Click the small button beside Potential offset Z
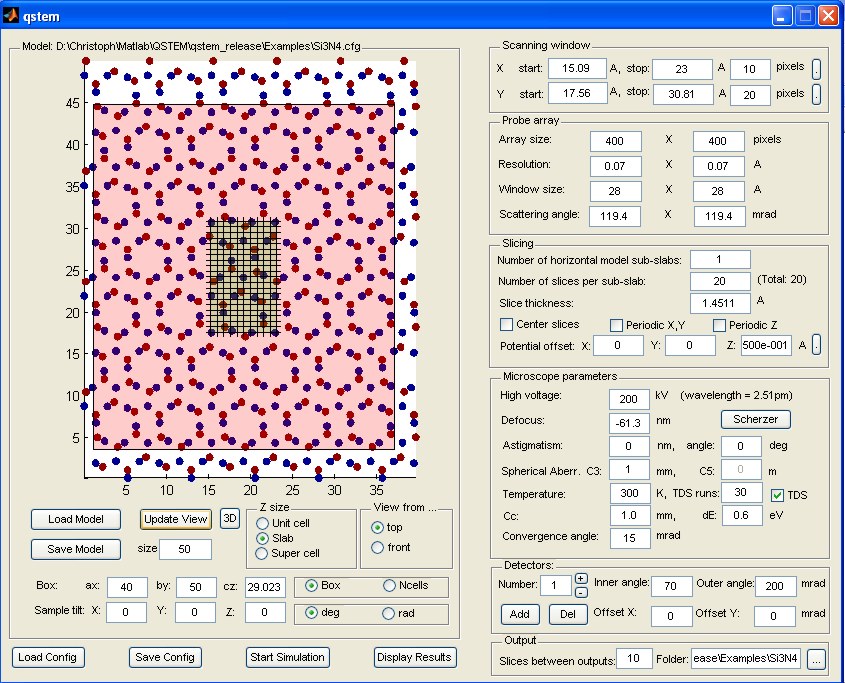 (x=817, y=345)
